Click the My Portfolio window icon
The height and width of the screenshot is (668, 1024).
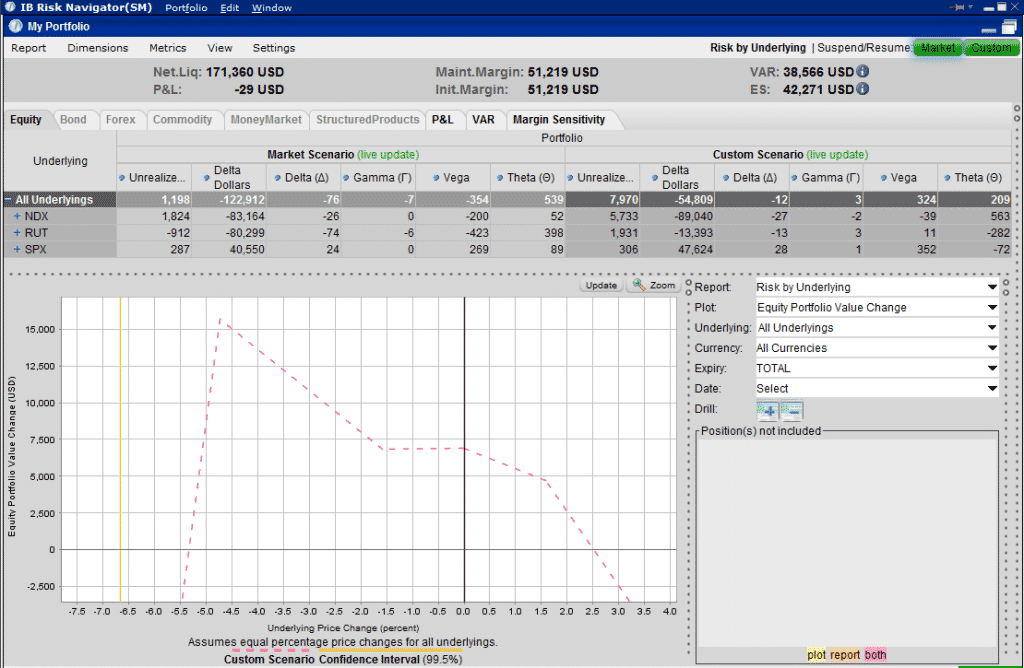click(x=15, y=26)
